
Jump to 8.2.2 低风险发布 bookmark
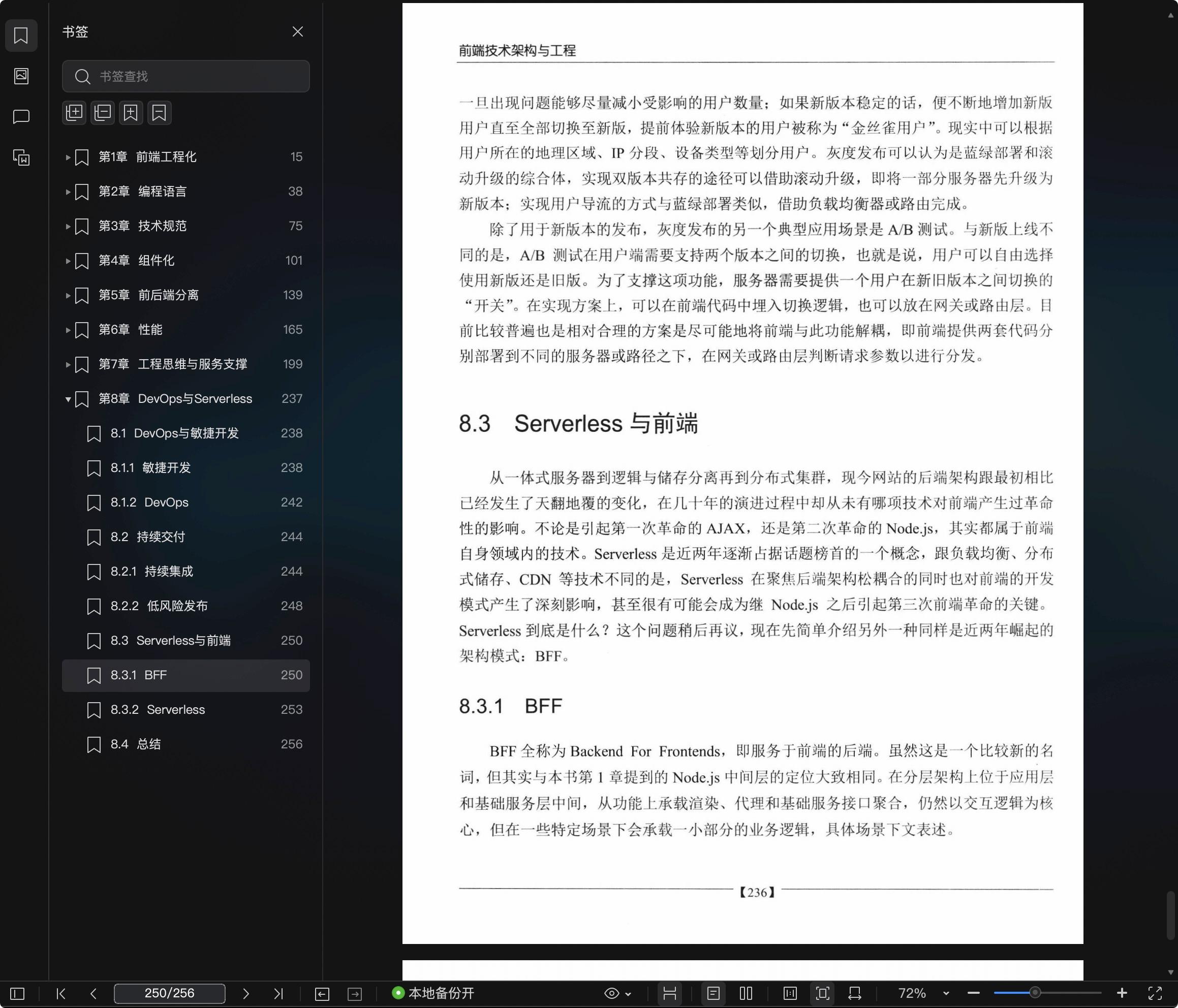[186, 606]
